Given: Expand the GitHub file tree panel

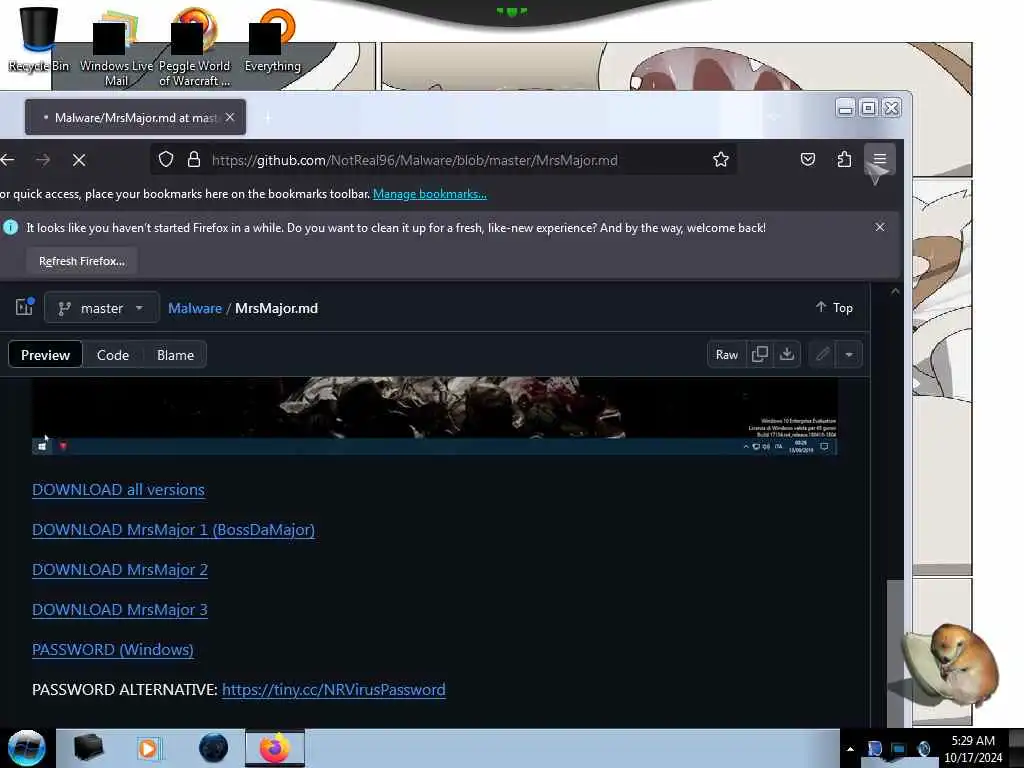Looking at the screenshot, I should pyautogui.click(x=24, y=307).
